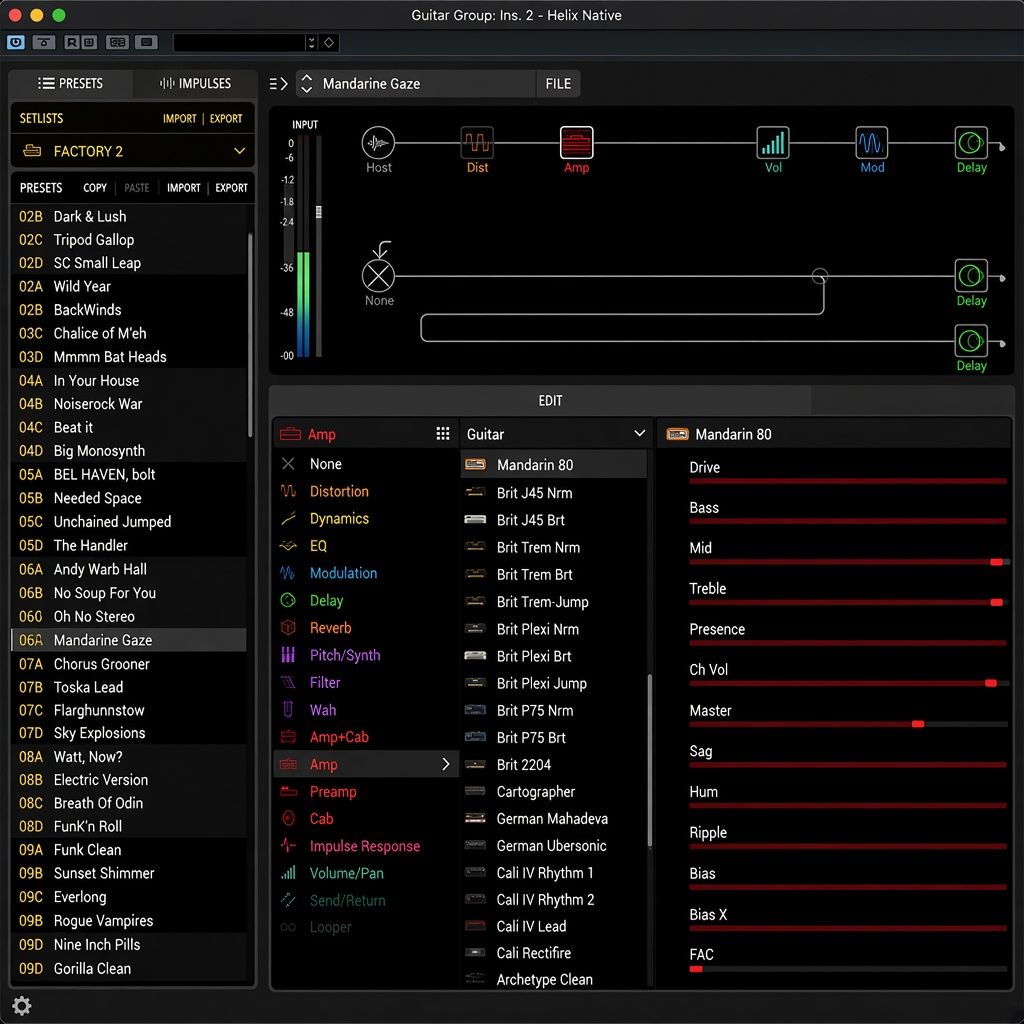Select preset 07B Toska Lead
This screenshot has height=1024, width=1024.
click(x=129, y=687)
